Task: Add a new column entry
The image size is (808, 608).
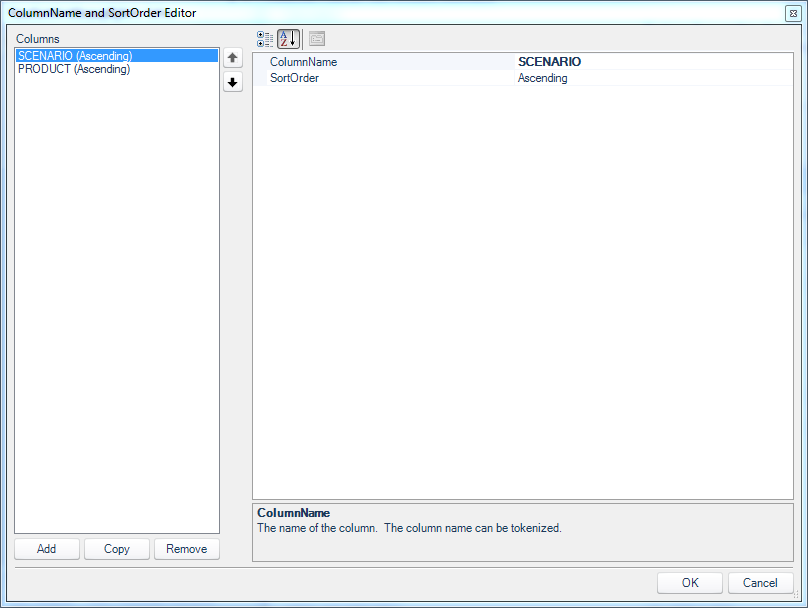Action: pos(47,549)
